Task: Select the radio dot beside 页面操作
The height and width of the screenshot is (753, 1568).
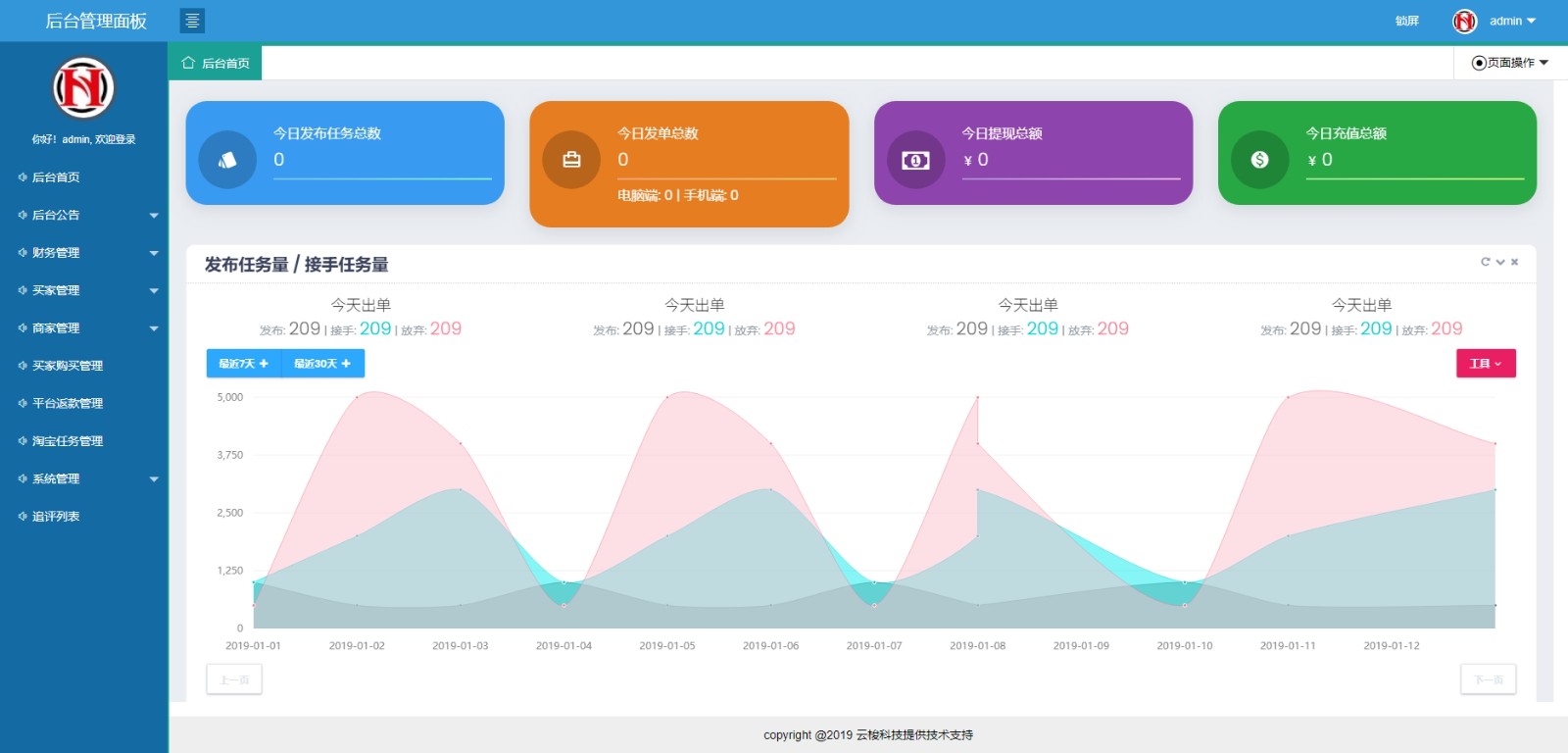Action: click(x=1479, y=63)
